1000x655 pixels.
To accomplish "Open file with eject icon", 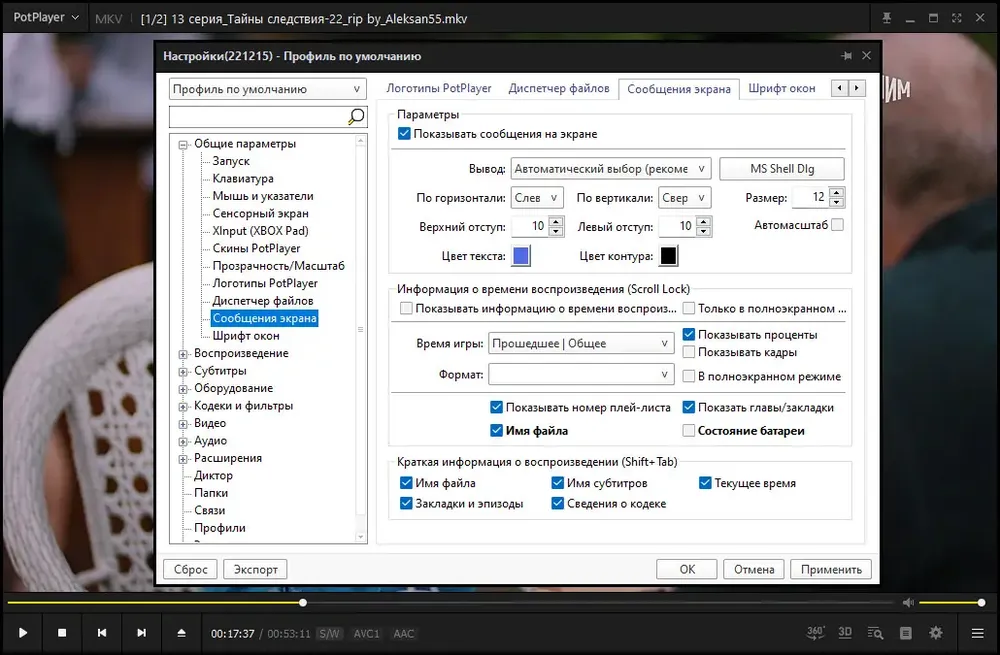I will [x=181, y=633].
